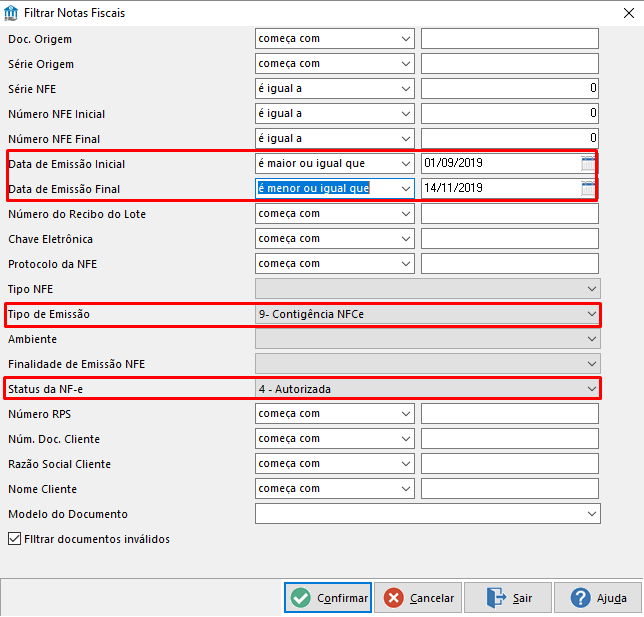Focus Protocolo da NFE value field
Screen dimensions: 644x617
click(x=510, y=264)
